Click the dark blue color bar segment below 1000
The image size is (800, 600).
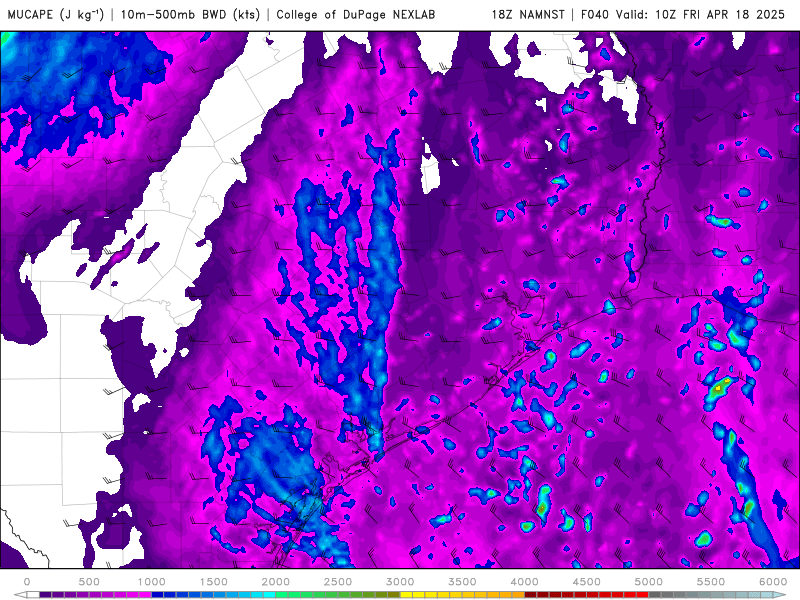tap(157, 595)
